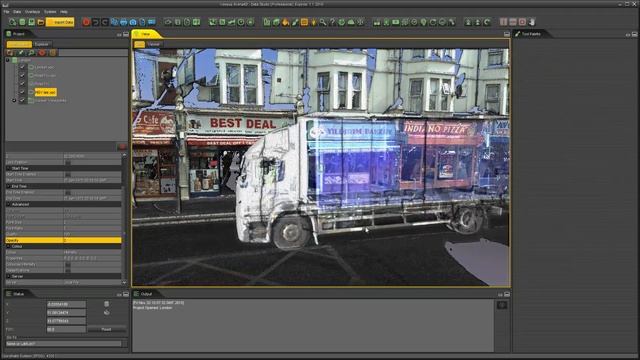Select the magnifier zoom toolbar icon

[x=323, y=22]
